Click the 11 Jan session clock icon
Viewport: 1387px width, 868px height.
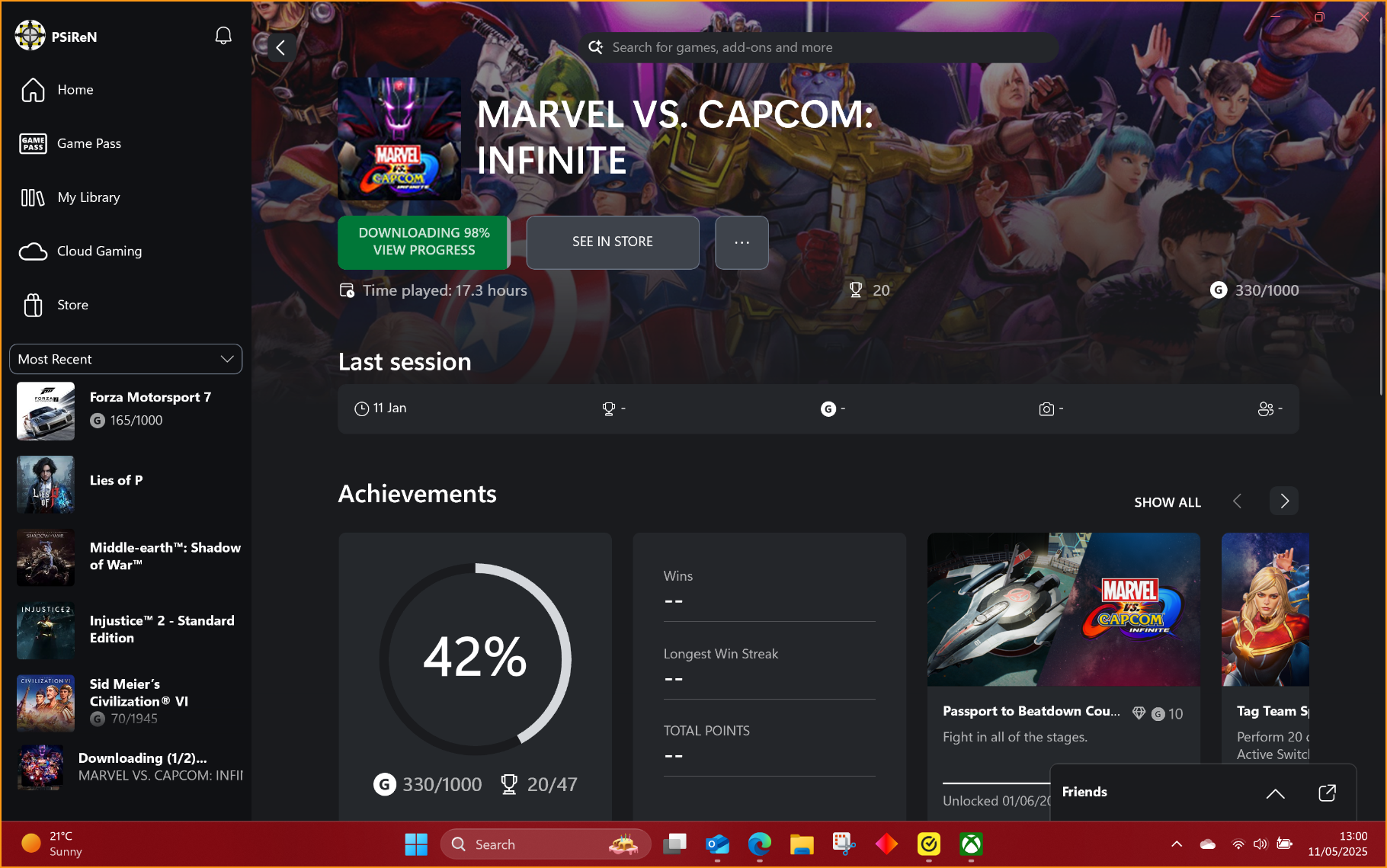[x=361, y=409]
